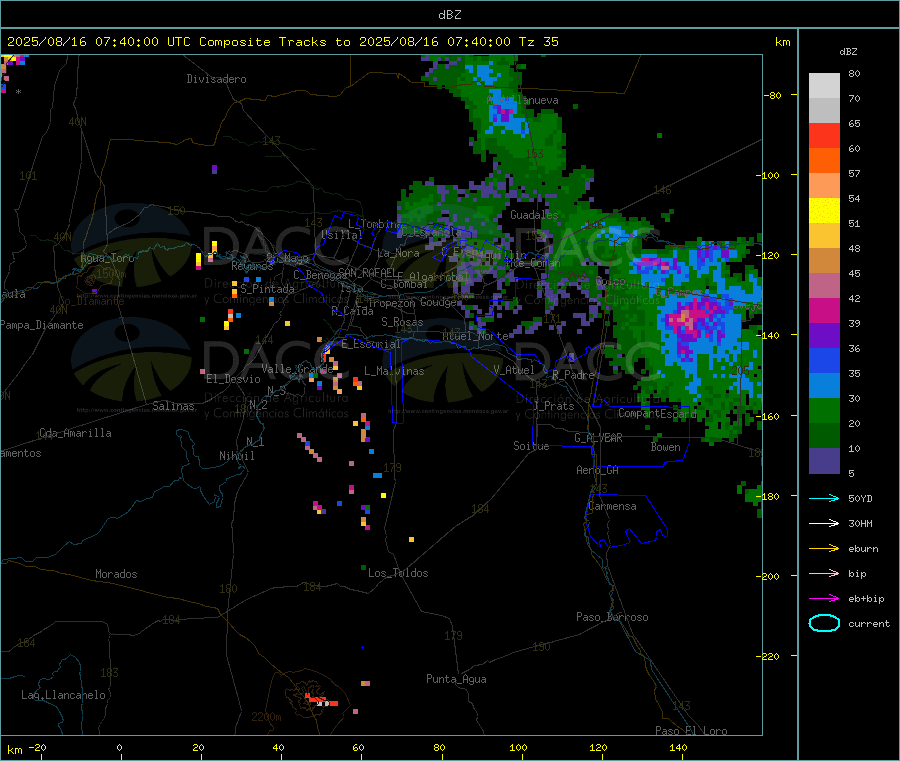The height and width of the screenshot is (761, 900).
Task: Click the cyan 50YD arrow icon
Action: (x=824, y=498)
